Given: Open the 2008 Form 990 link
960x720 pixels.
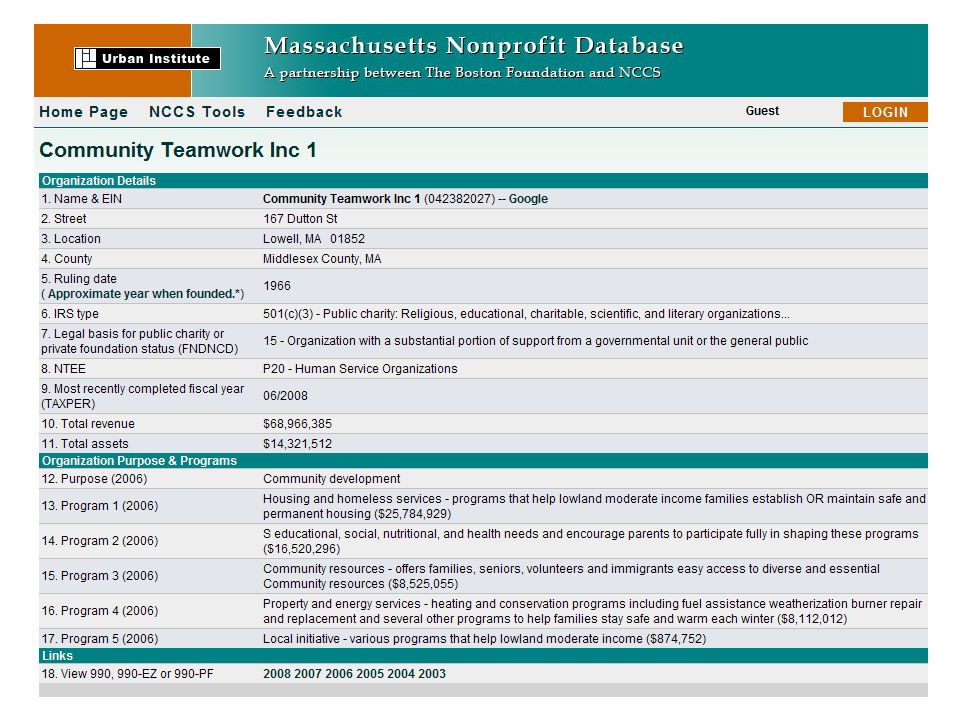Looking at the screenshot, I should pos(277,673).
